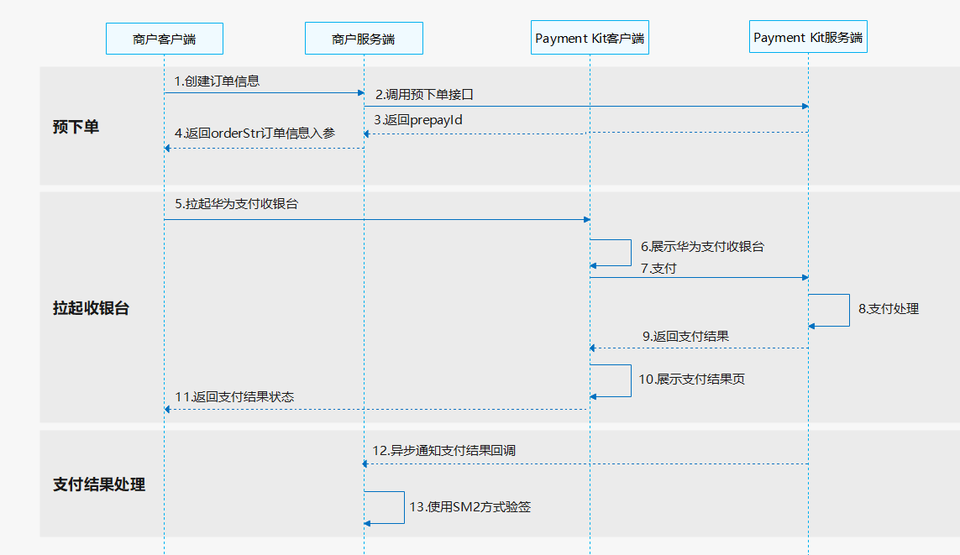The image size is (960, 555).
Task: Click step 3 返回prepayId label
Action: click(418, 120)
